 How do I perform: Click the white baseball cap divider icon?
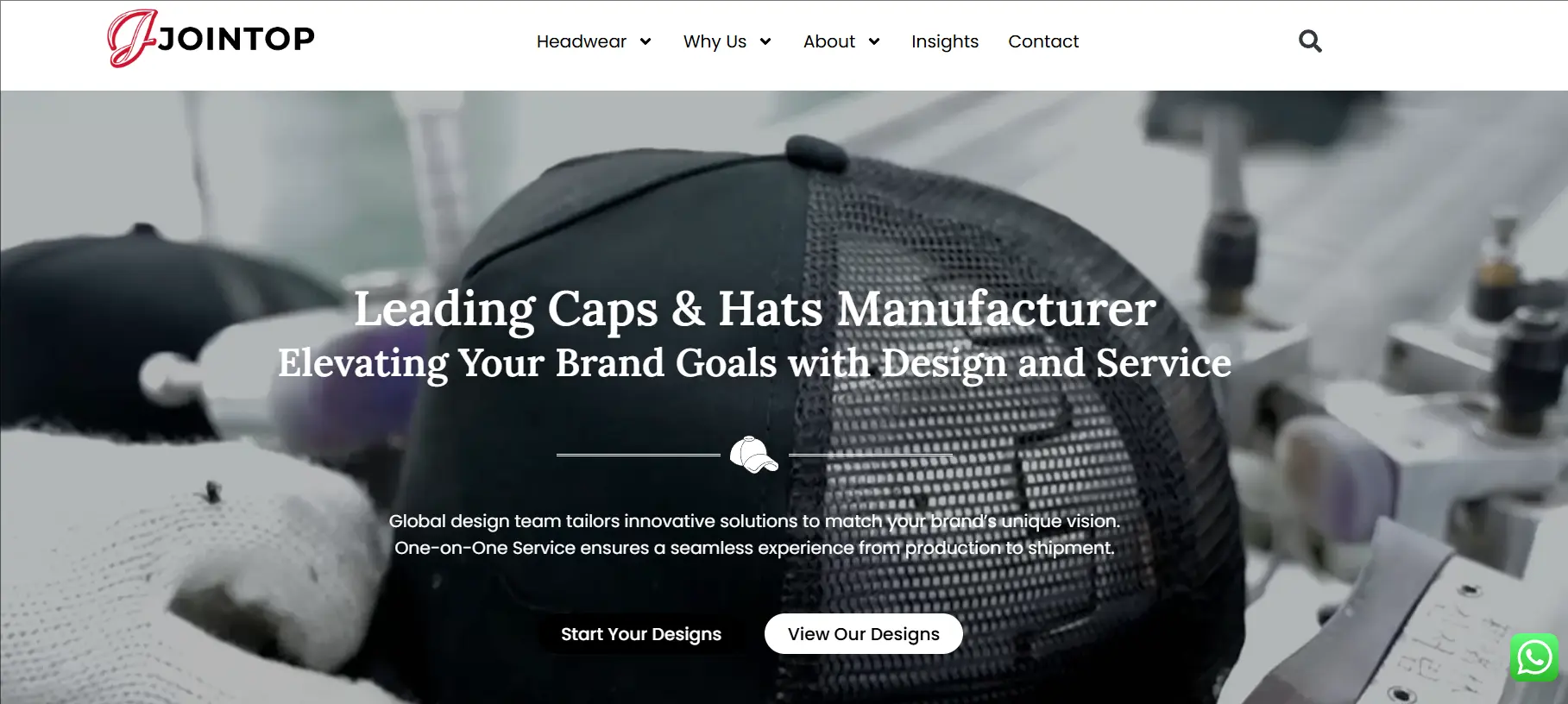(x=754, y=455)
